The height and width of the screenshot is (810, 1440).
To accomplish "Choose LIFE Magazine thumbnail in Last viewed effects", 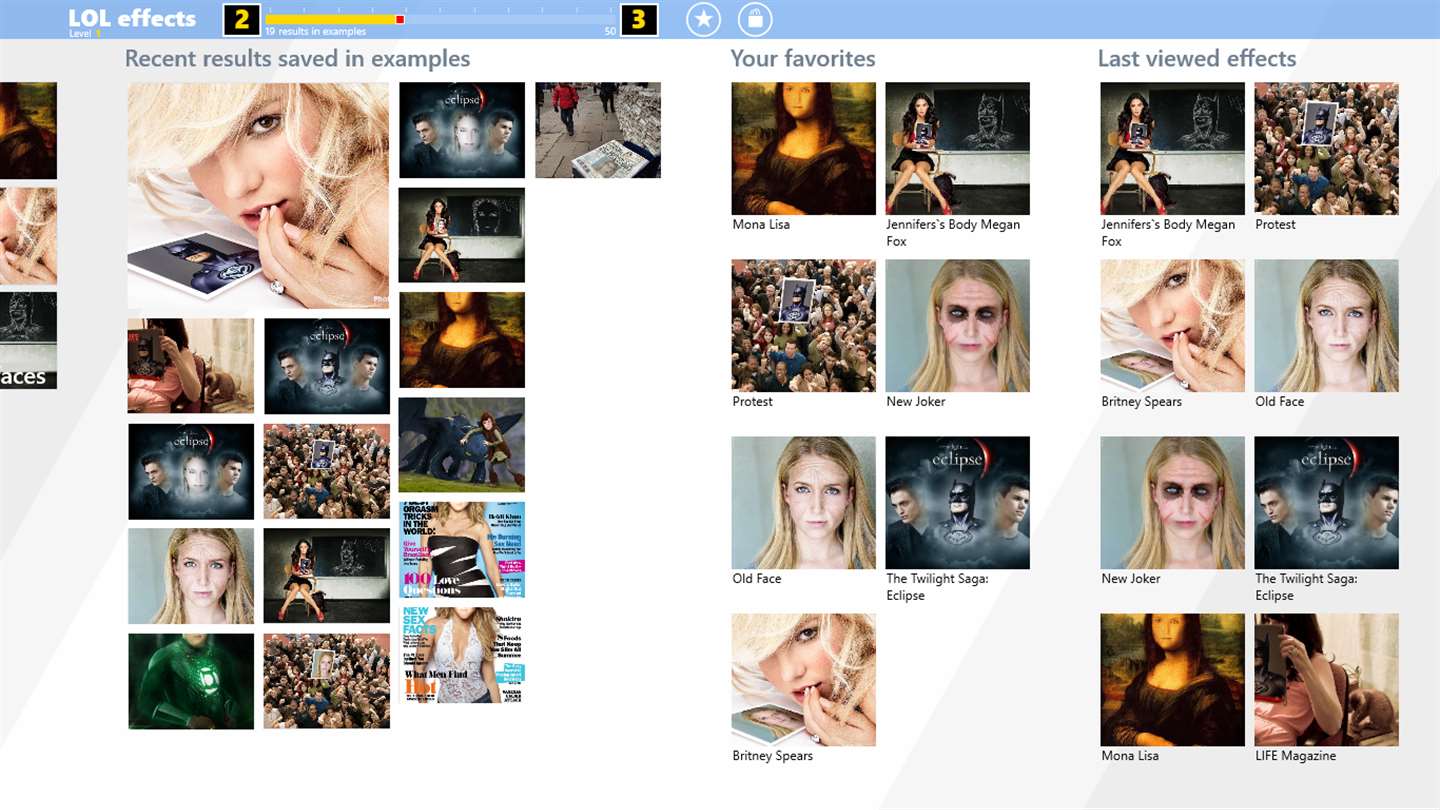I will click(1327, 680).
